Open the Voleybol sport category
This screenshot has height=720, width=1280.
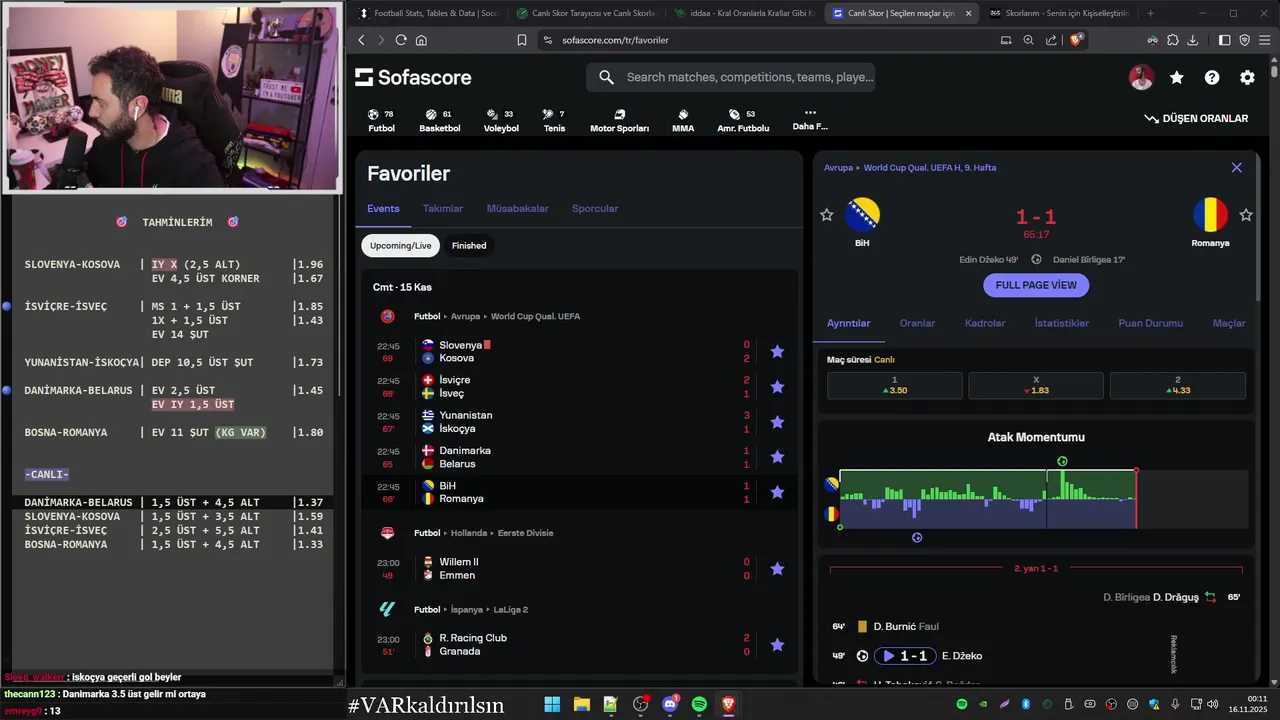501,120
